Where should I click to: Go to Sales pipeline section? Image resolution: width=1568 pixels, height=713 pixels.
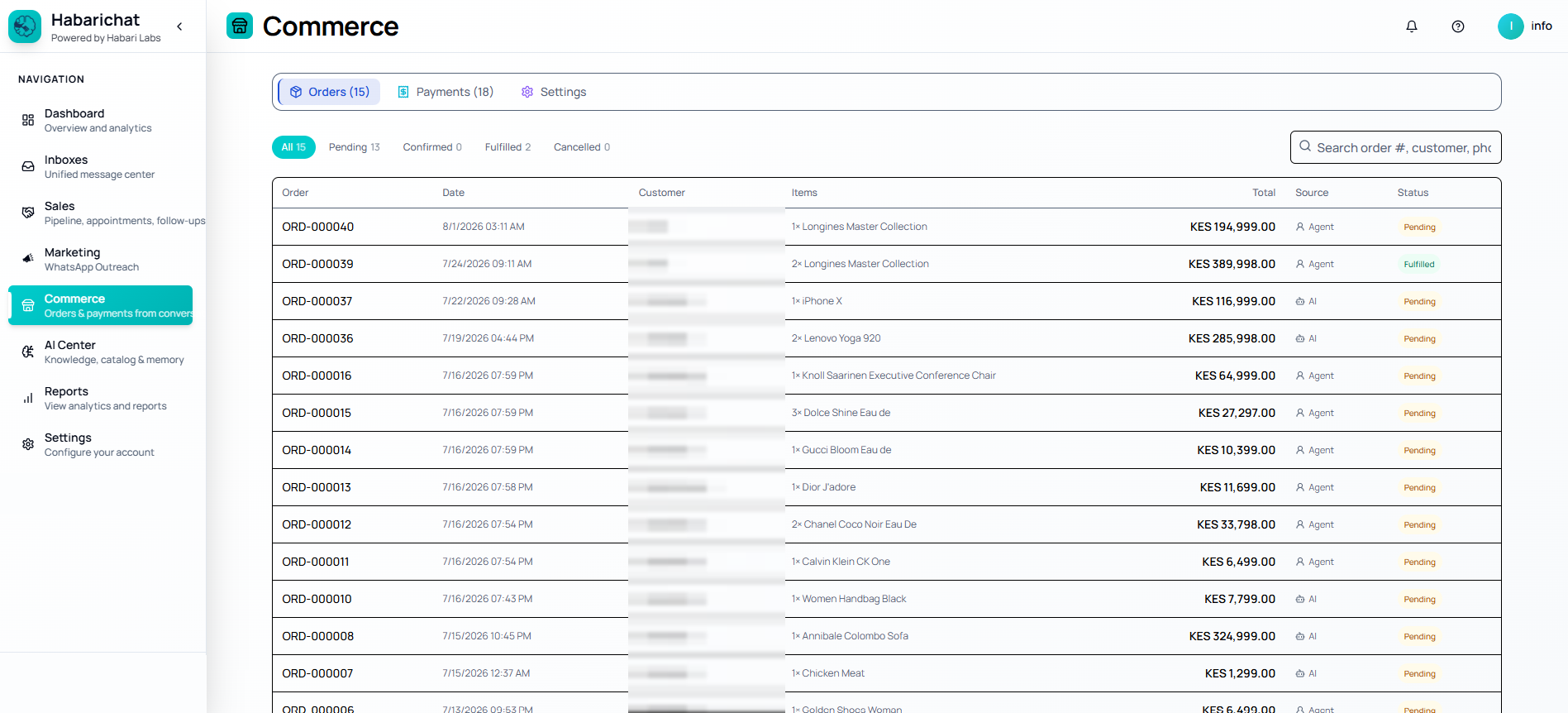[x=101, y=213]
